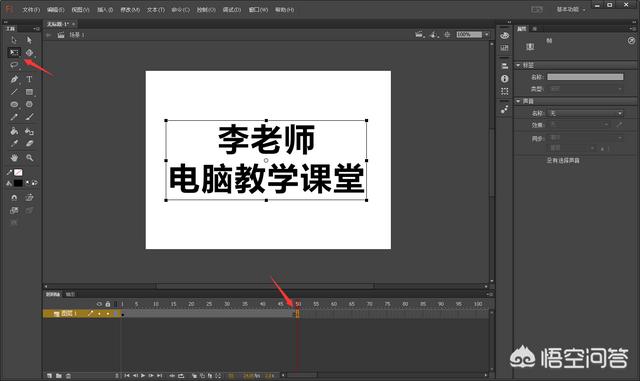
Task: Toggle the lock dot on the timeline layer
Action: 108,314
